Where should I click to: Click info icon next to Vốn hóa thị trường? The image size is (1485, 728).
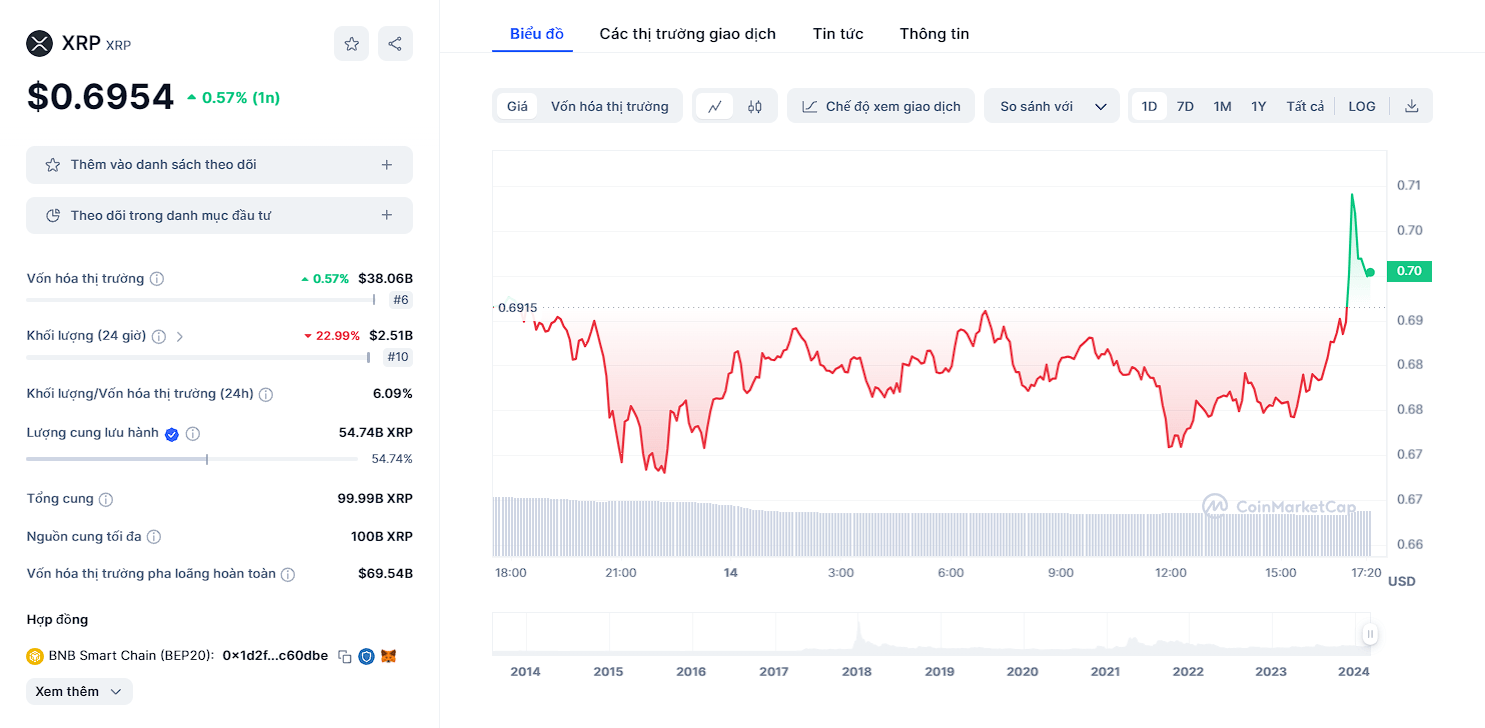click(x=157, y=279)
